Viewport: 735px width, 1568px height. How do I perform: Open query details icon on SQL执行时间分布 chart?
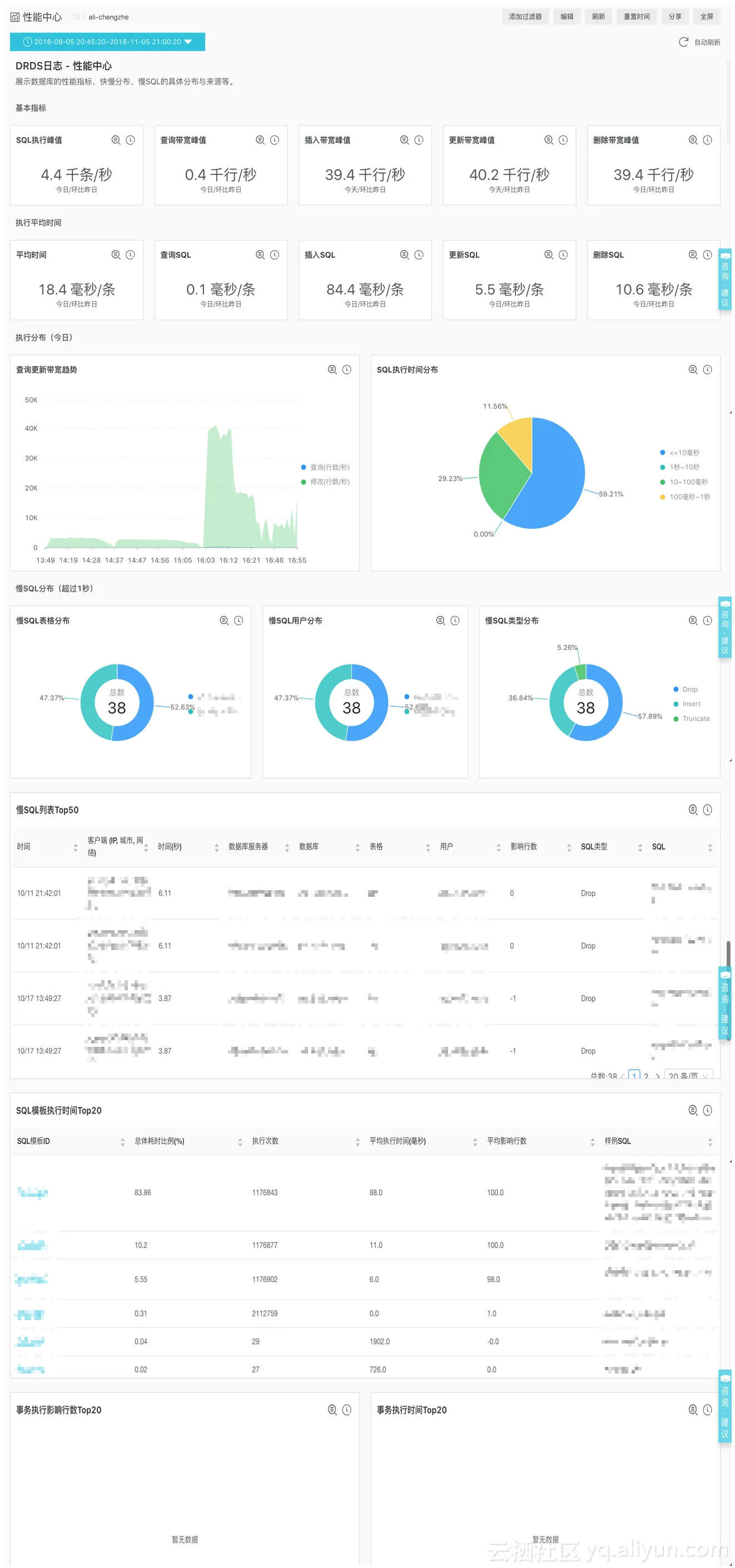click(x=693, y=369)
